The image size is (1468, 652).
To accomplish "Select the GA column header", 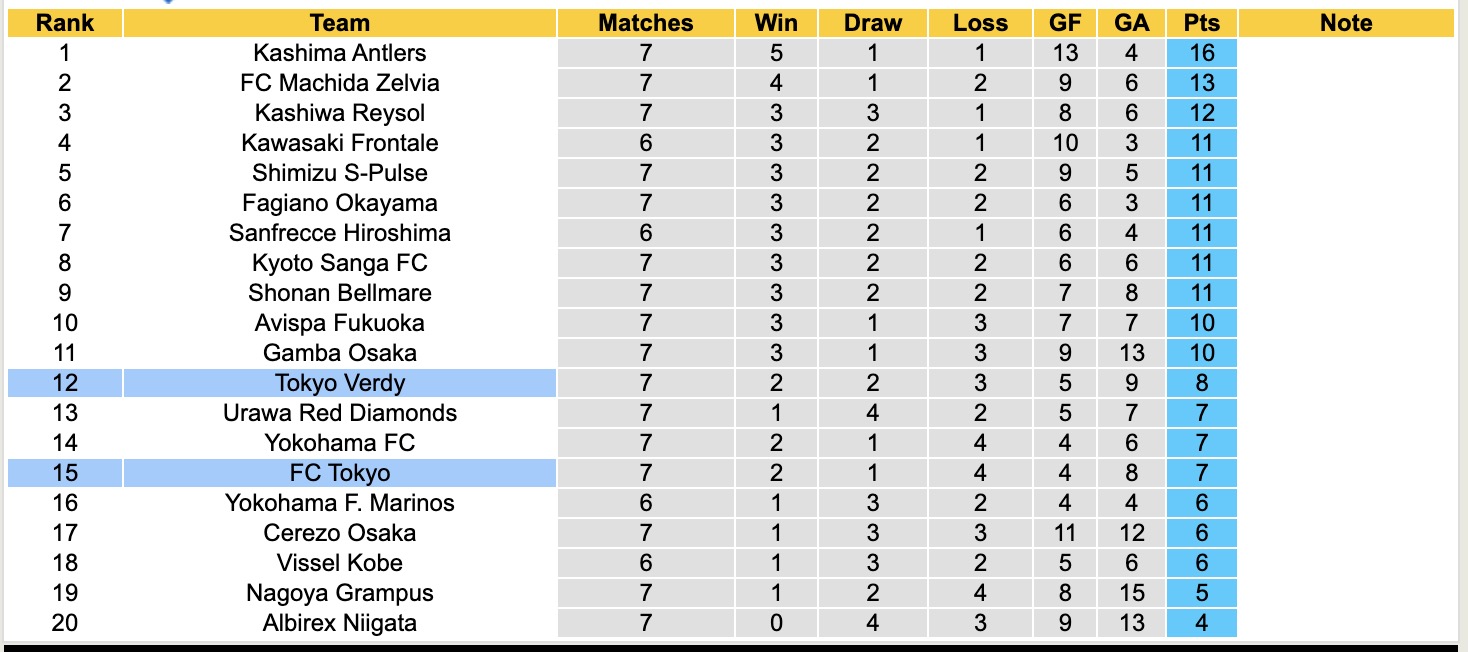I will tap(1131, 23).
